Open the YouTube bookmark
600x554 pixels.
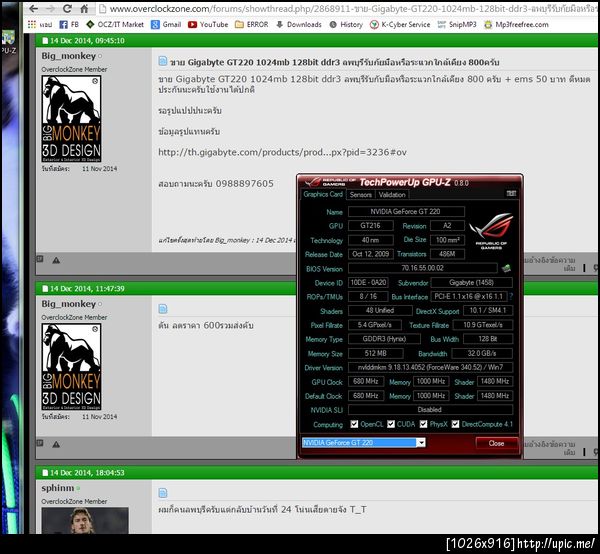click(x=208, y=24)
